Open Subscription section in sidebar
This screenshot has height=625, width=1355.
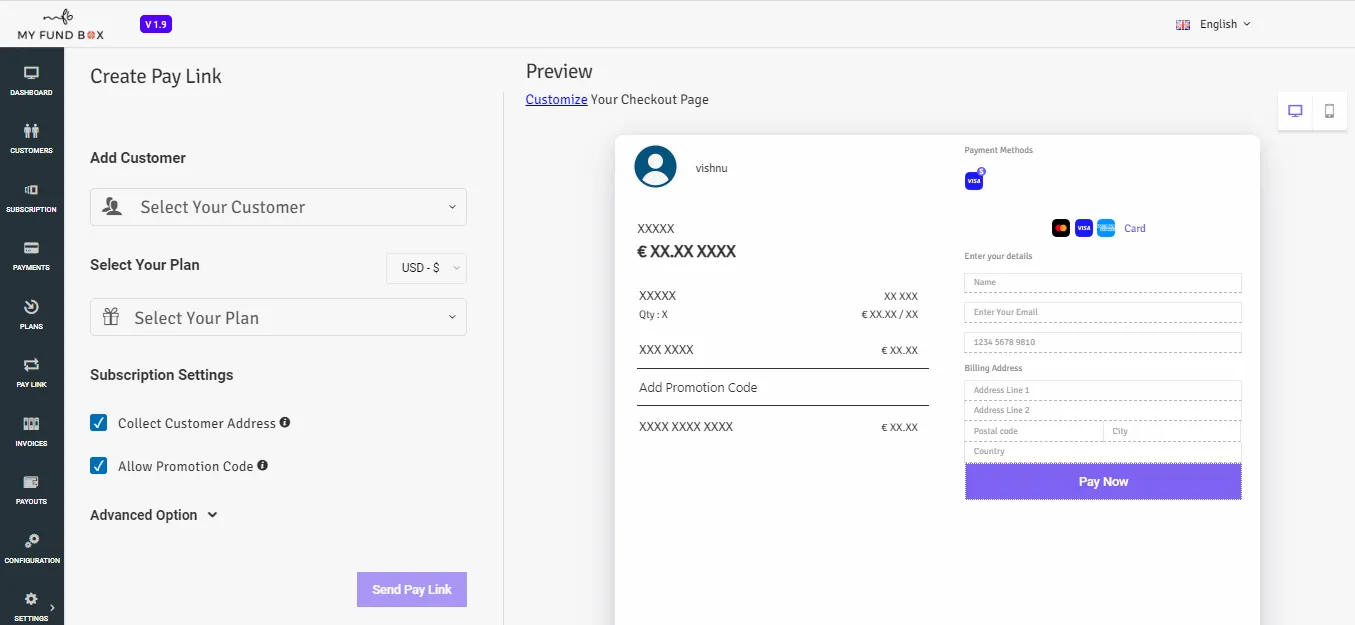[31, 197]
